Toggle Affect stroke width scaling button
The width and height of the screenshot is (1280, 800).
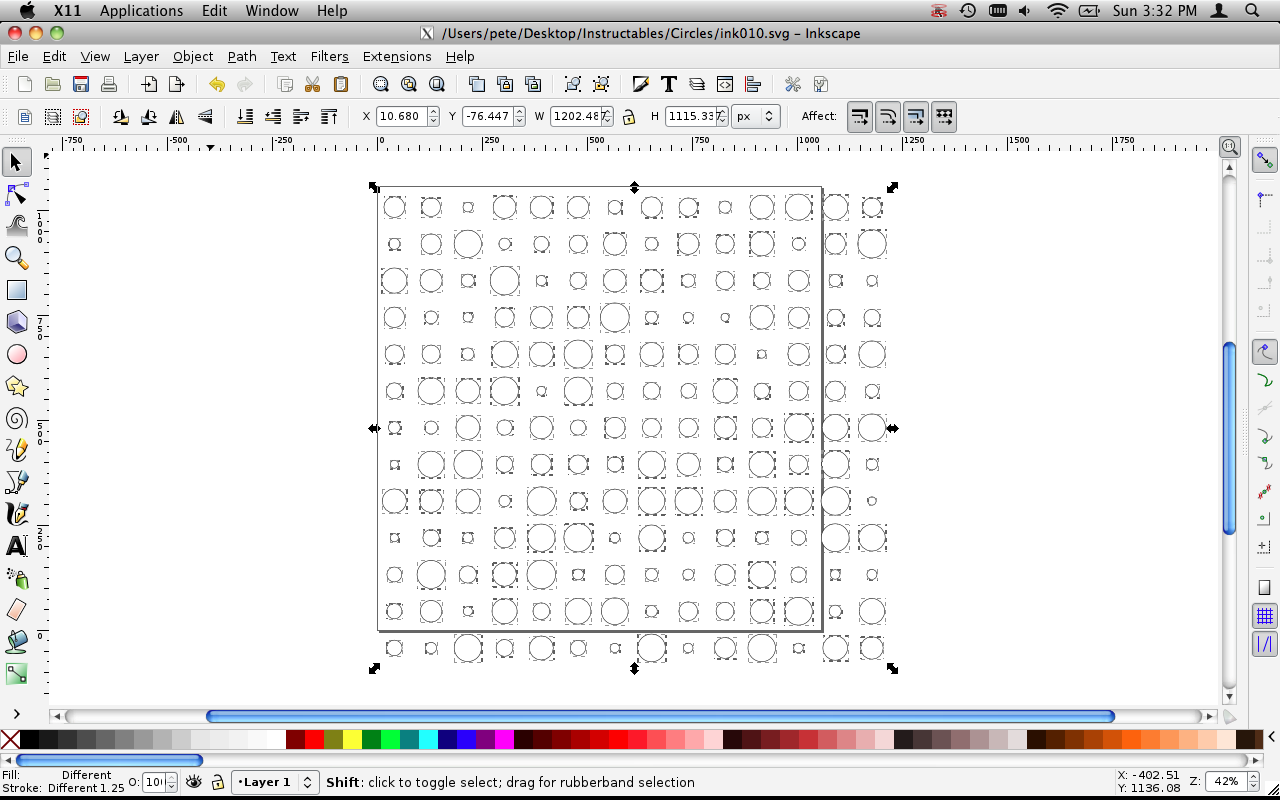(x=859, y=116)
